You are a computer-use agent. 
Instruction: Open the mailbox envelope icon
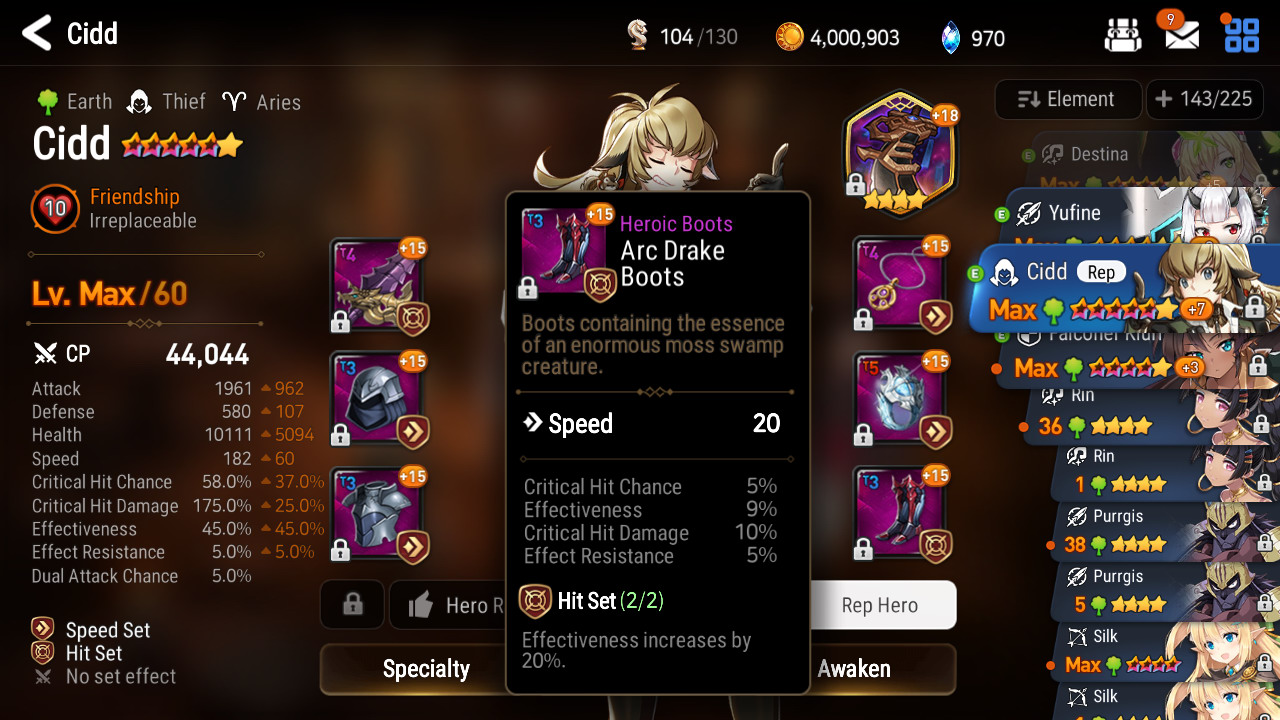coord(1181,34)
